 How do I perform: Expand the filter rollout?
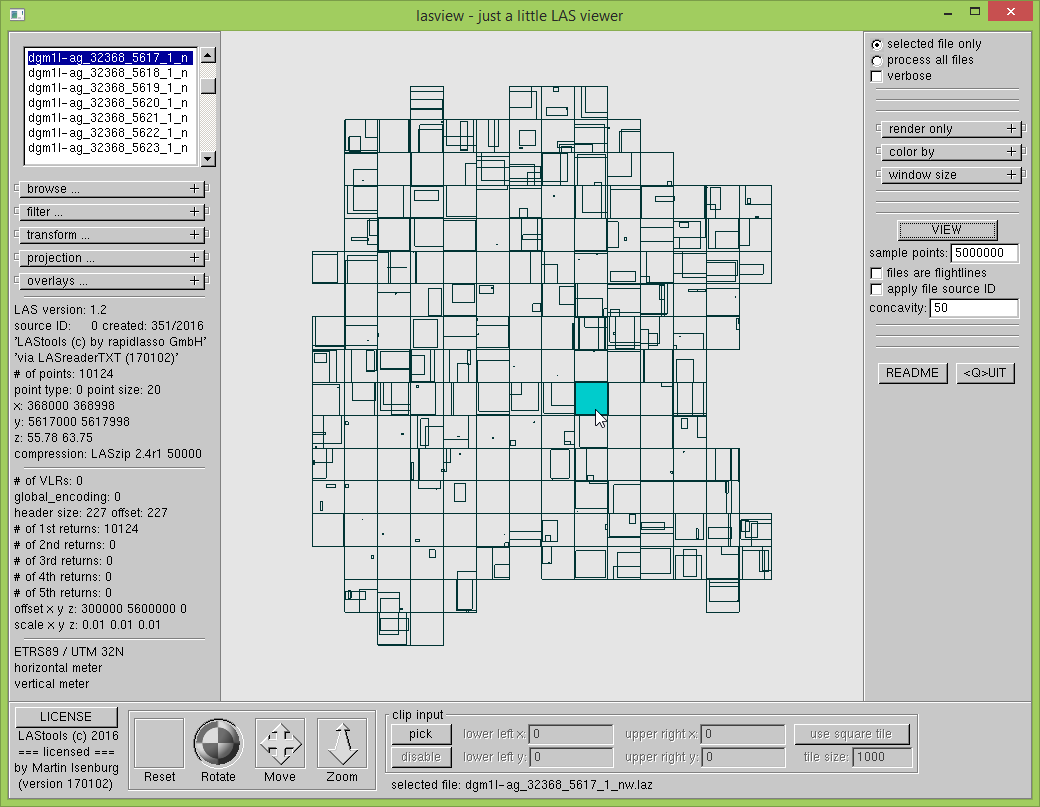tap(111, 212)
